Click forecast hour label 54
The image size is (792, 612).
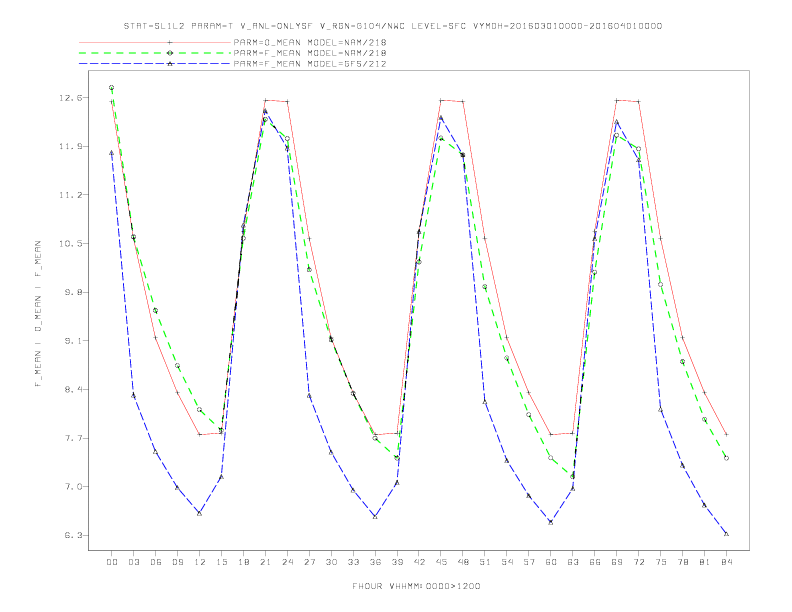coord(507,562)
